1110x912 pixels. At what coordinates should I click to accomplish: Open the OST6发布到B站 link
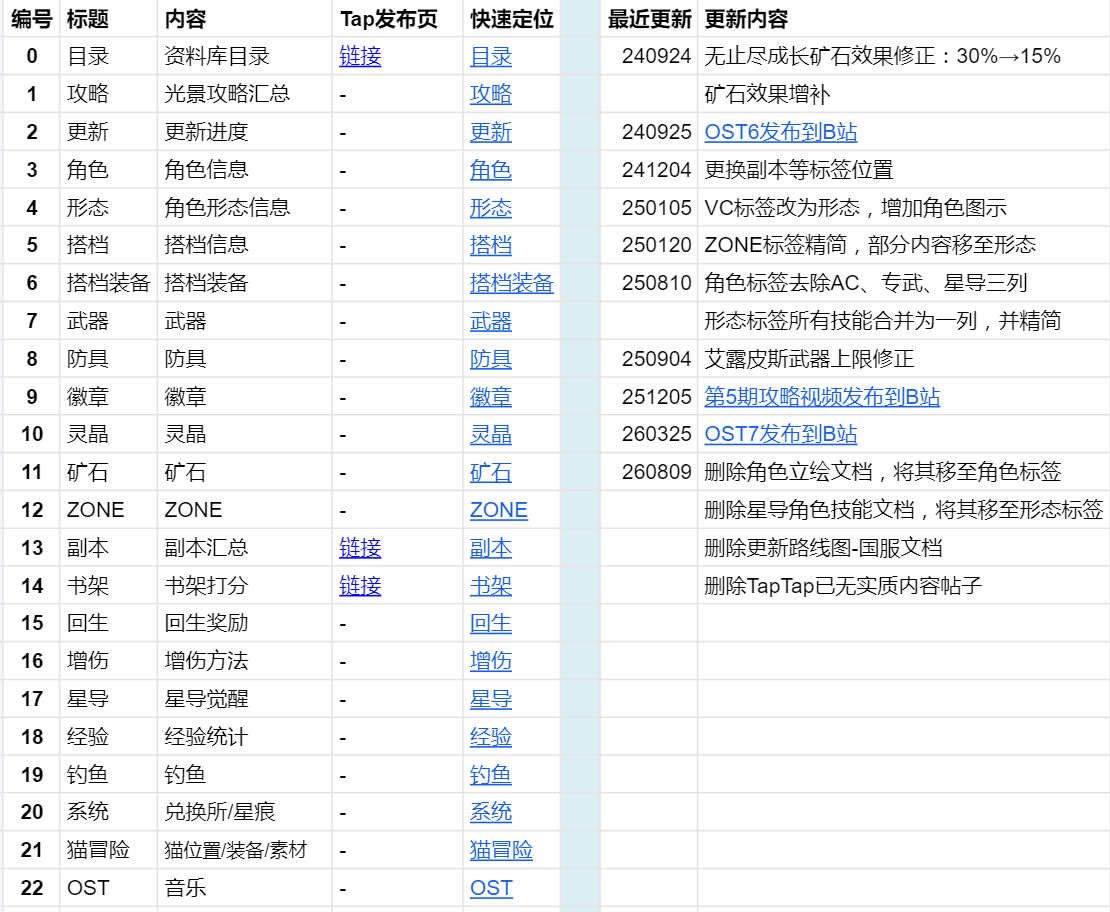tap(781, 132)
